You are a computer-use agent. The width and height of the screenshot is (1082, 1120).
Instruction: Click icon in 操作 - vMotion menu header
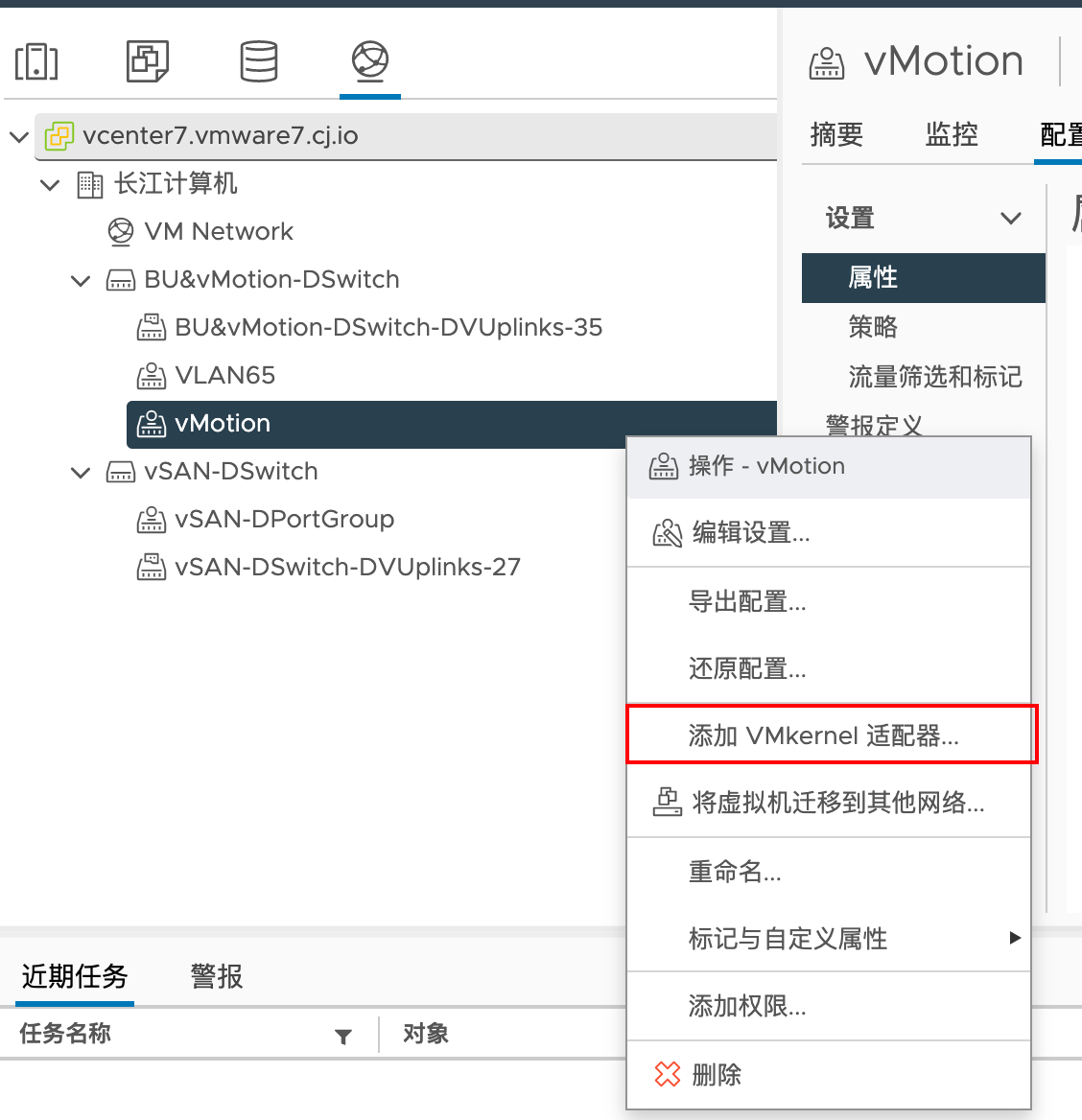pos(663,466)
